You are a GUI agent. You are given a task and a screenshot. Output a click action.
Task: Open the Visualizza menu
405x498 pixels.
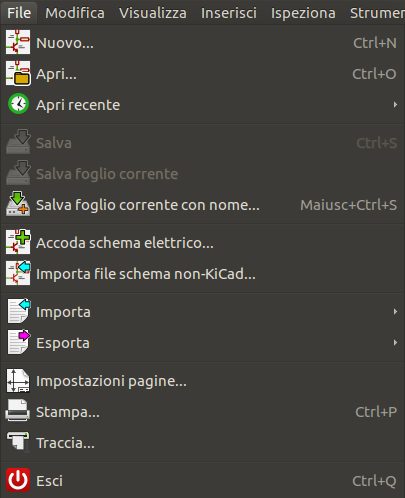tap(153, 13)
